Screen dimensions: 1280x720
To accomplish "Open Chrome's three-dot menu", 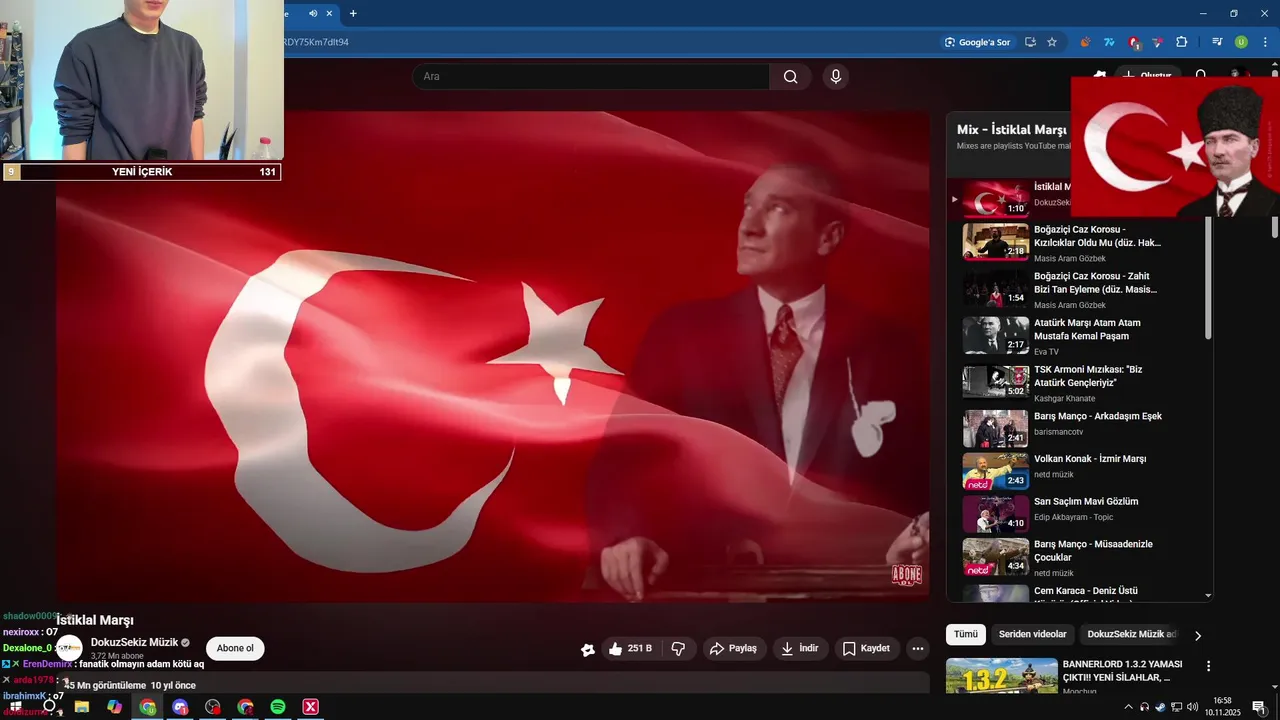I will coord(1265,42).
